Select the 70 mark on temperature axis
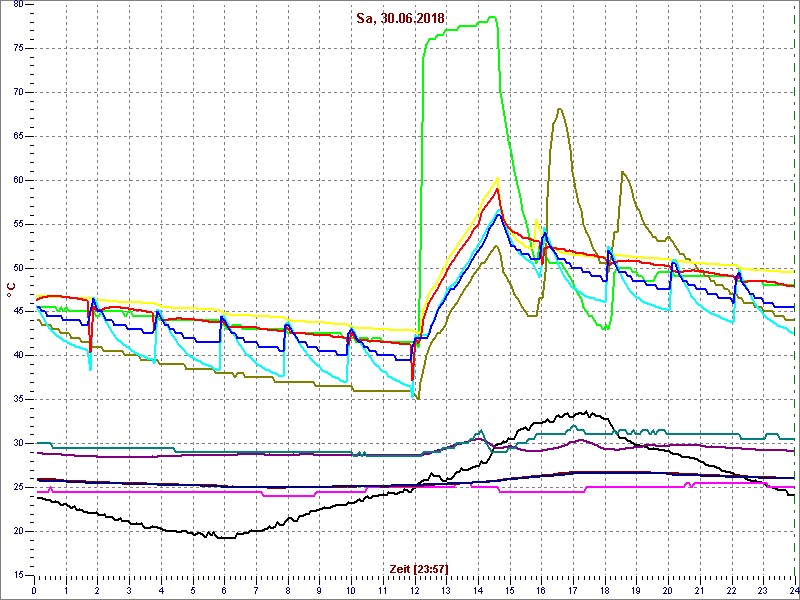This screenshot has height=600, width=800. click(x=17, y=92)
